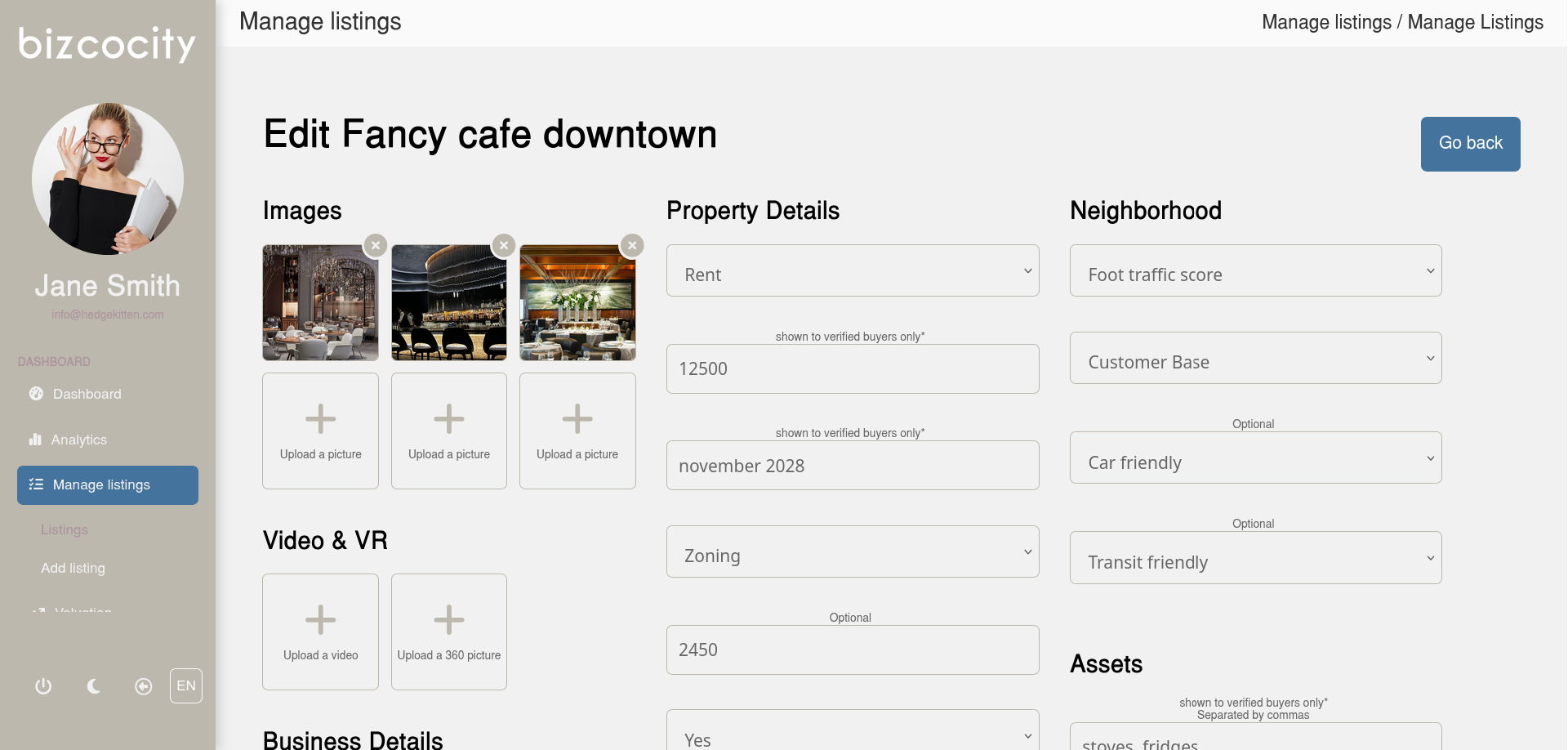Expand the Zoning dropdown

pyautogui.click(x=853, y=552)
